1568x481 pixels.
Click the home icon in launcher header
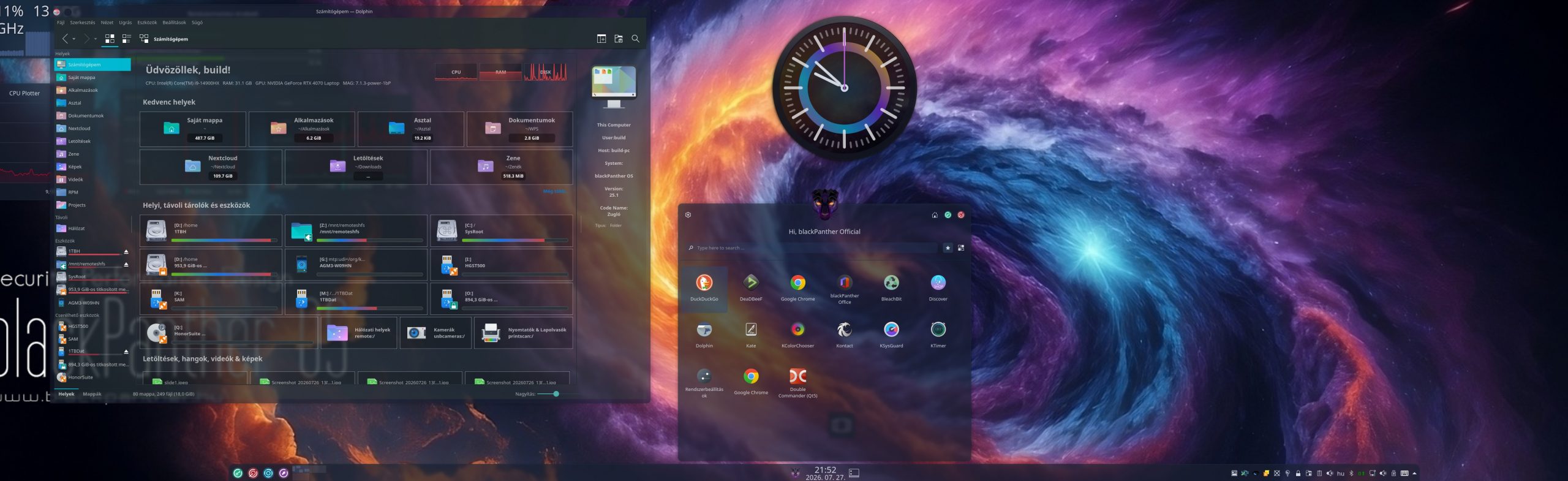pos(935,215)
